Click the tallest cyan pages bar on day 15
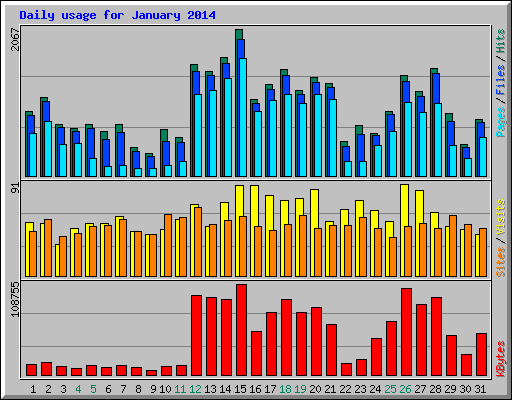 coord(243,118)
